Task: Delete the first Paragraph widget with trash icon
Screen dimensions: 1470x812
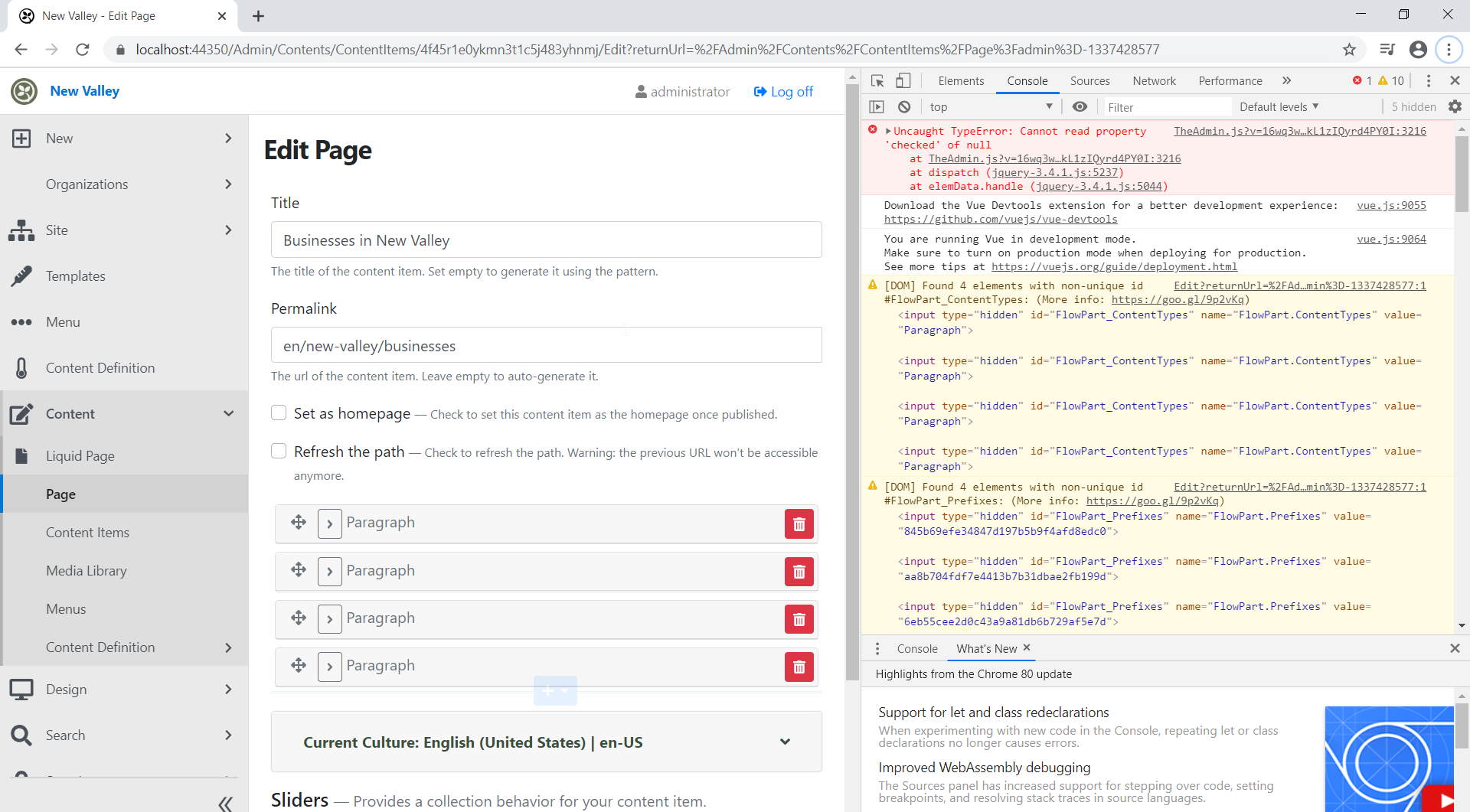Action: click(799, 523)
